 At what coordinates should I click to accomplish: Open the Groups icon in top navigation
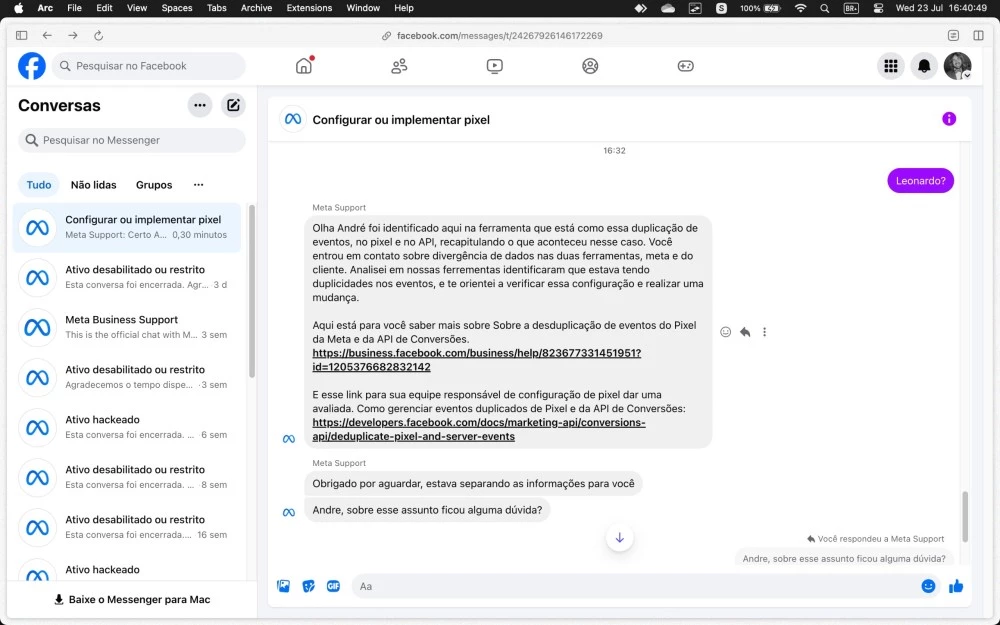pyautogui.click(x=590, y=66)
